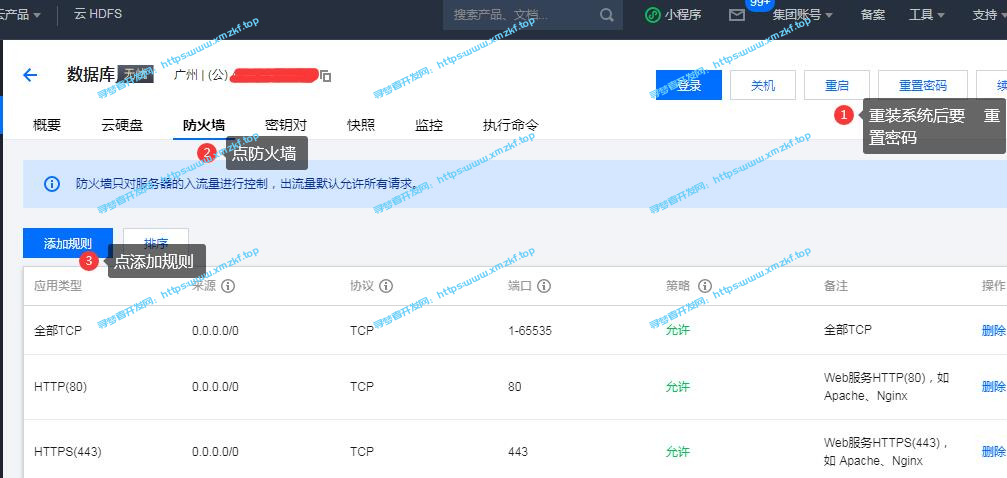Click the HTTP(80) application type cell

click(60, 387)
